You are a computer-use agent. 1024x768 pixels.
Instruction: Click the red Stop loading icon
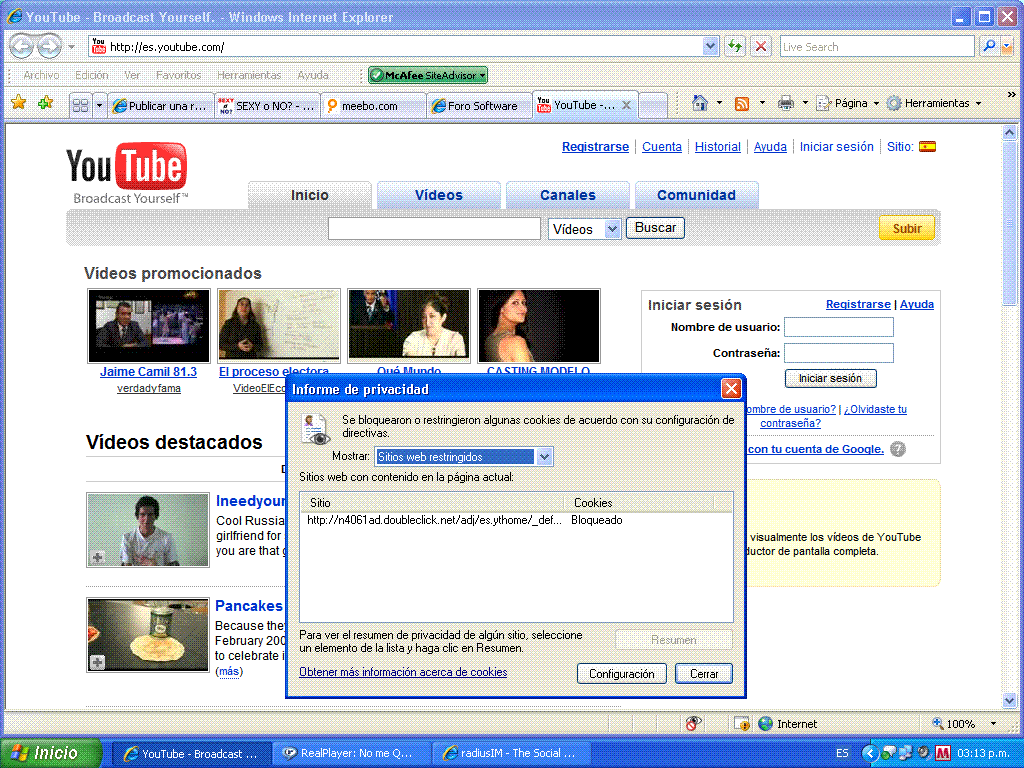[761, 46]
